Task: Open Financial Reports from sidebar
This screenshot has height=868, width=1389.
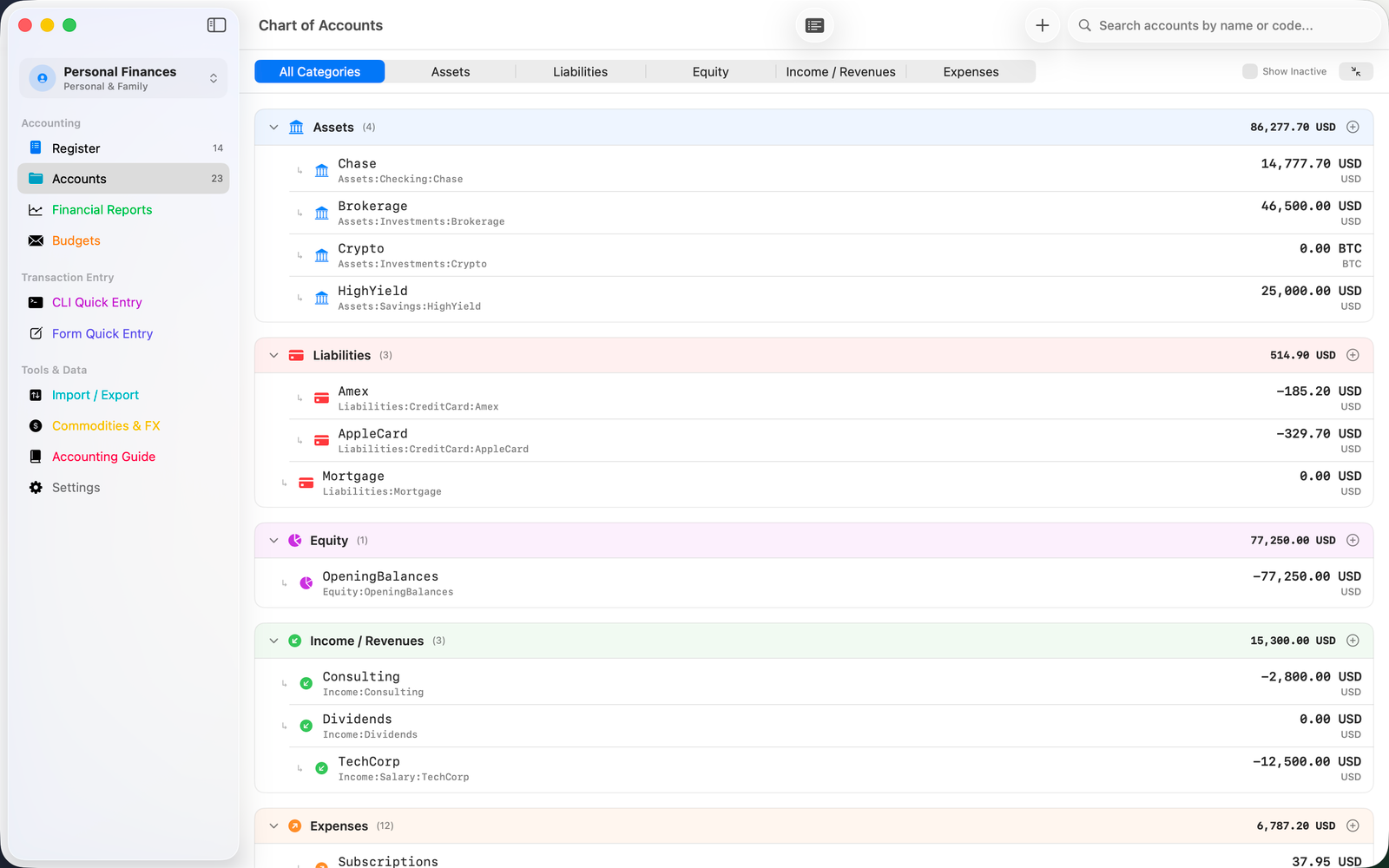Action: 123,210
